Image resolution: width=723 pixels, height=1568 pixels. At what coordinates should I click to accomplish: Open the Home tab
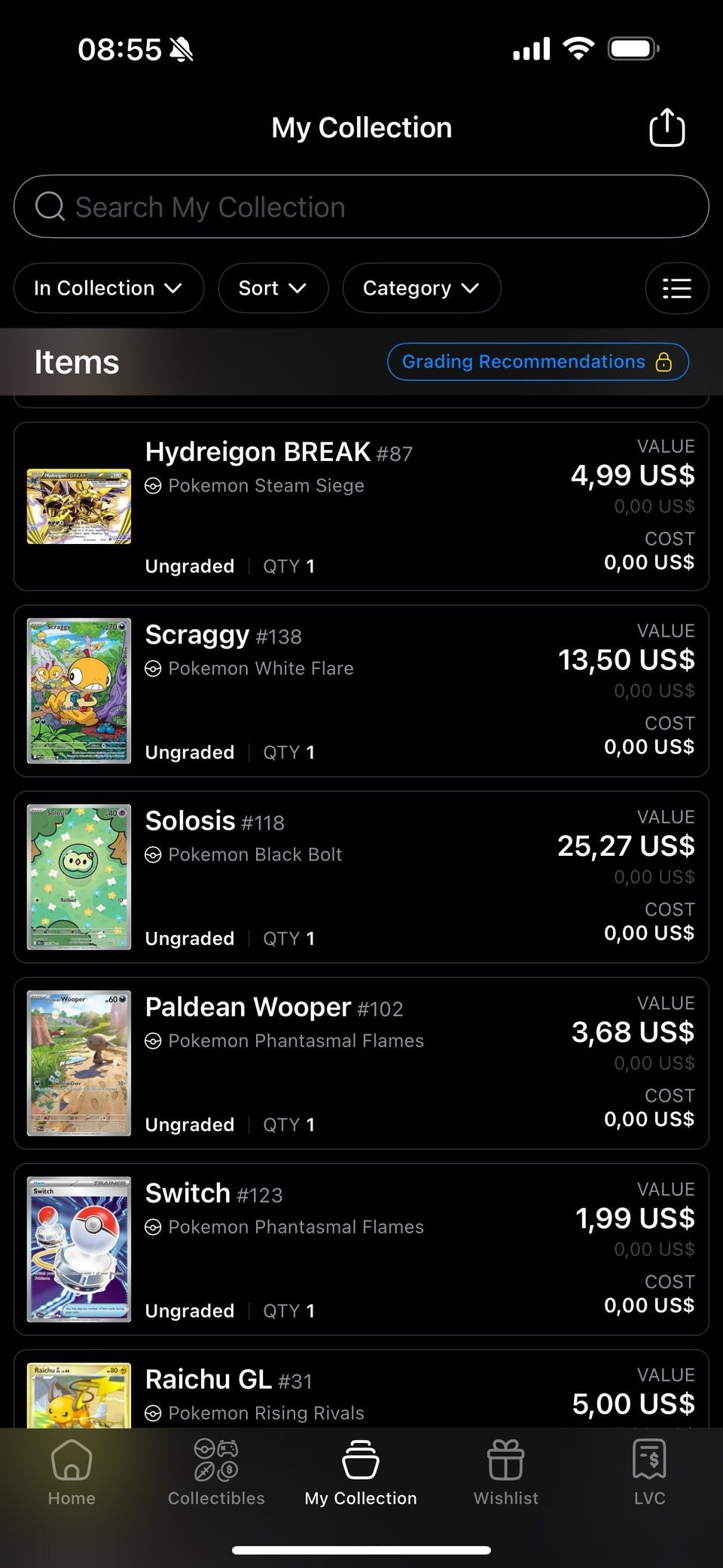pos(72,1472)
